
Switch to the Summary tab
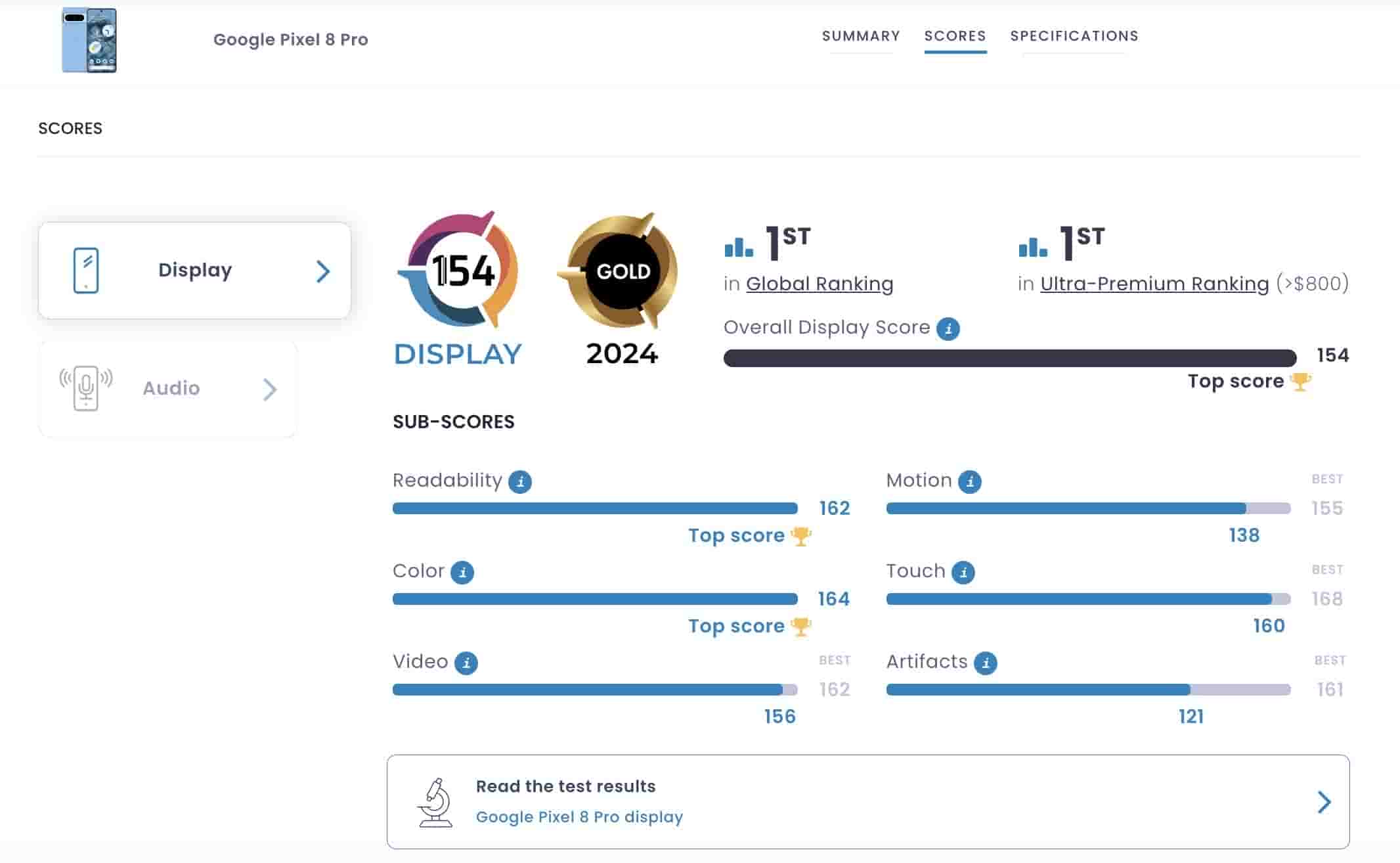(860, 36)
